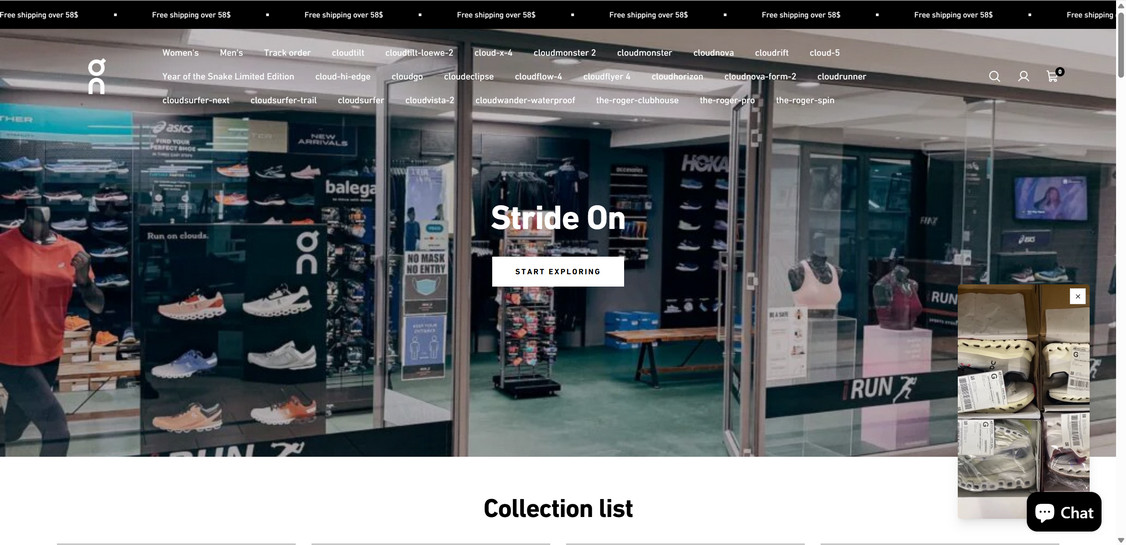Click the page vertical scrollbar
The width and height of the screenshot is (1126, 545).
pos(1121,273)
